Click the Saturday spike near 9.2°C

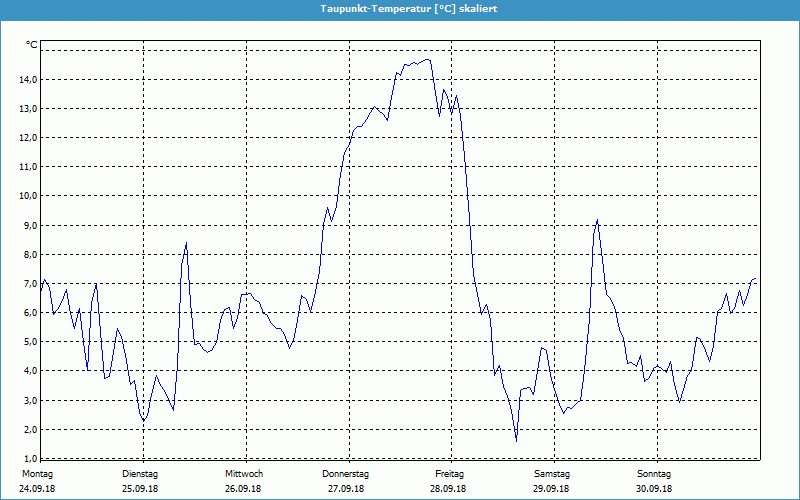[x=597, y=220]
